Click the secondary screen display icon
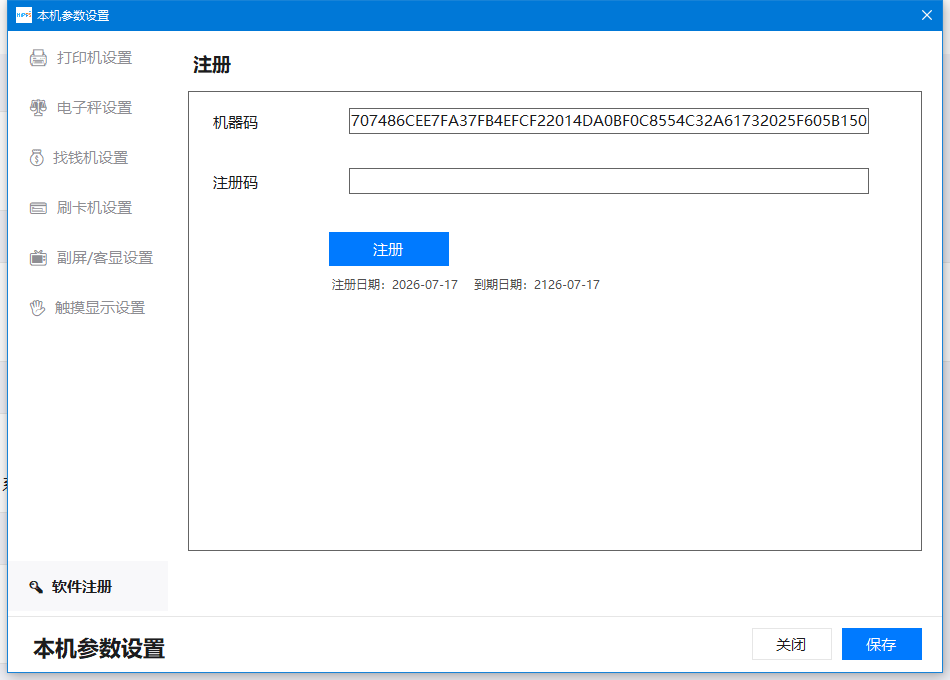Viewport: 950px width, 680px height. (38, 258)
